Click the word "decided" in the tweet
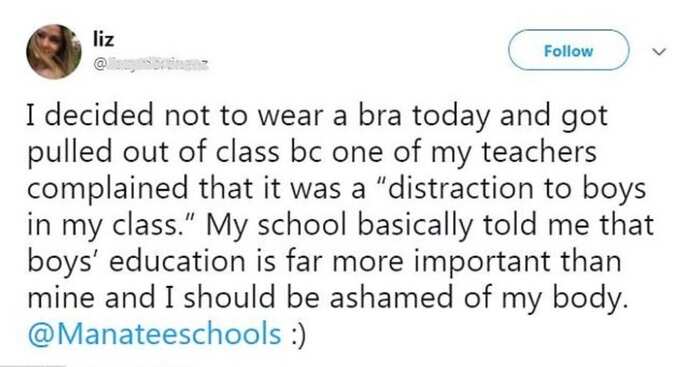680x367 pixels. coord(99,116)
